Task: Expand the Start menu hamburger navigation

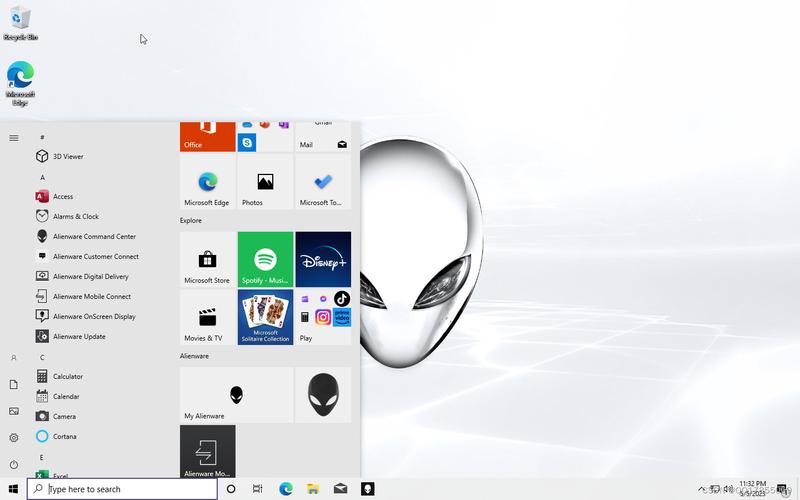Action: pyautogui.click(x=14, y=138)
